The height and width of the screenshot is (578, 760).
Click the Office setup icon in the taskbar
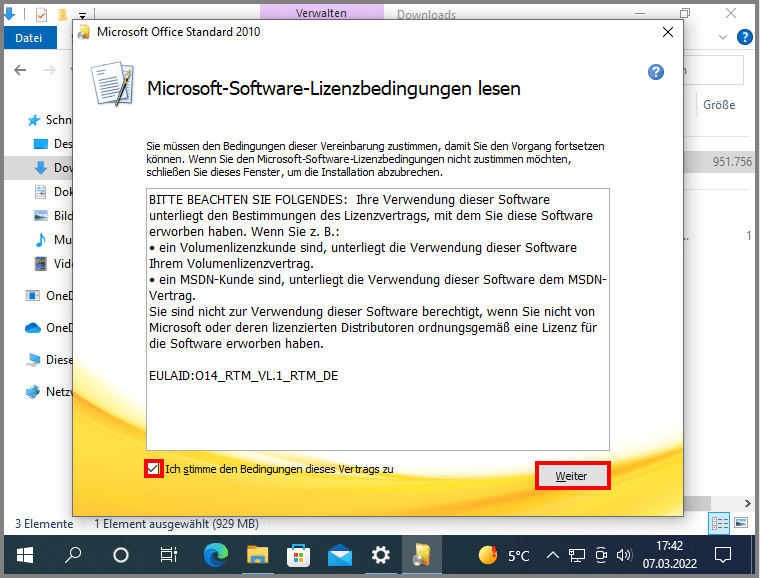[x=422, y=555]
